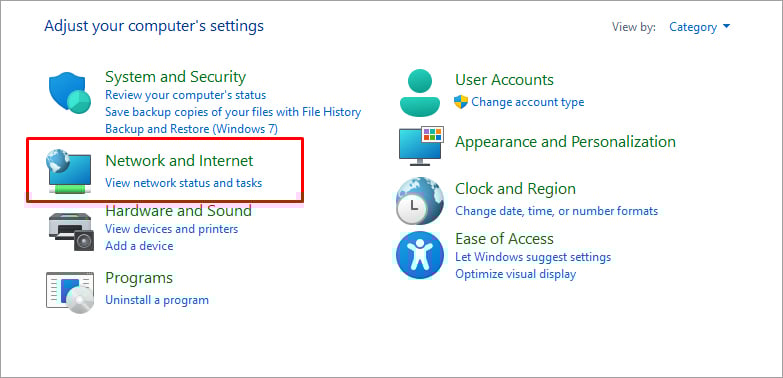This screenshot has width=783, height=378.
Task: Open Backup and Restore (Windows 7)
Action: [x=191, y=129]
